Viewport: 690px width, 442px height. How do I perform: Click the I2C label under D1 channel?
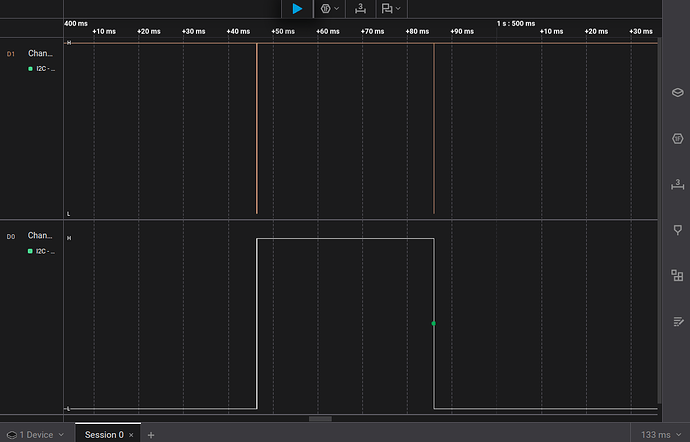coord(46,69)
